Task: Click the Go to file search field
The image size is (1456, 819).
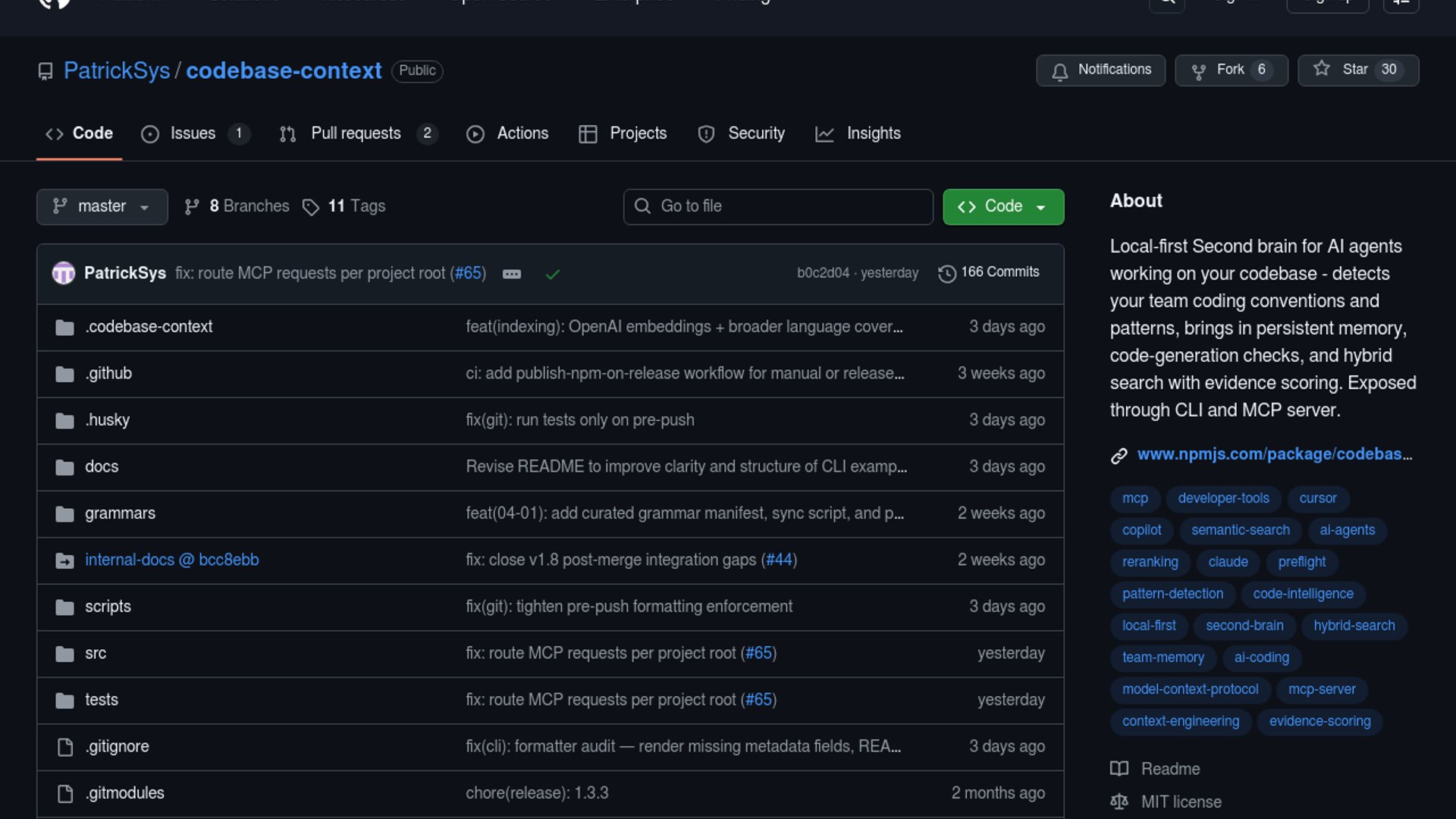Action: coord(778,206)
